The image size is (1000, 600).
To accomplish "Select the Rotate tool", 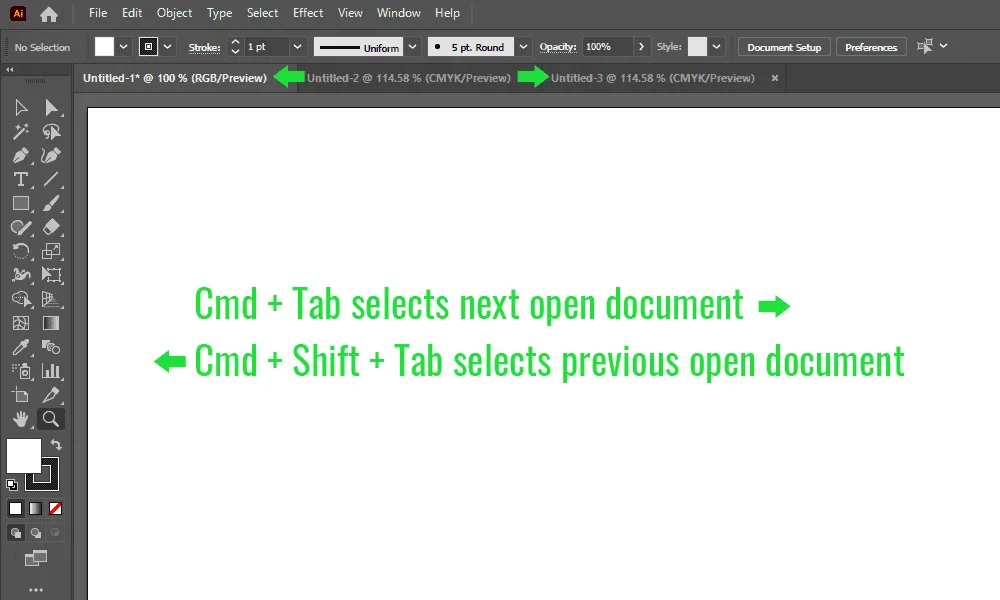I will (x=20, y=251).
